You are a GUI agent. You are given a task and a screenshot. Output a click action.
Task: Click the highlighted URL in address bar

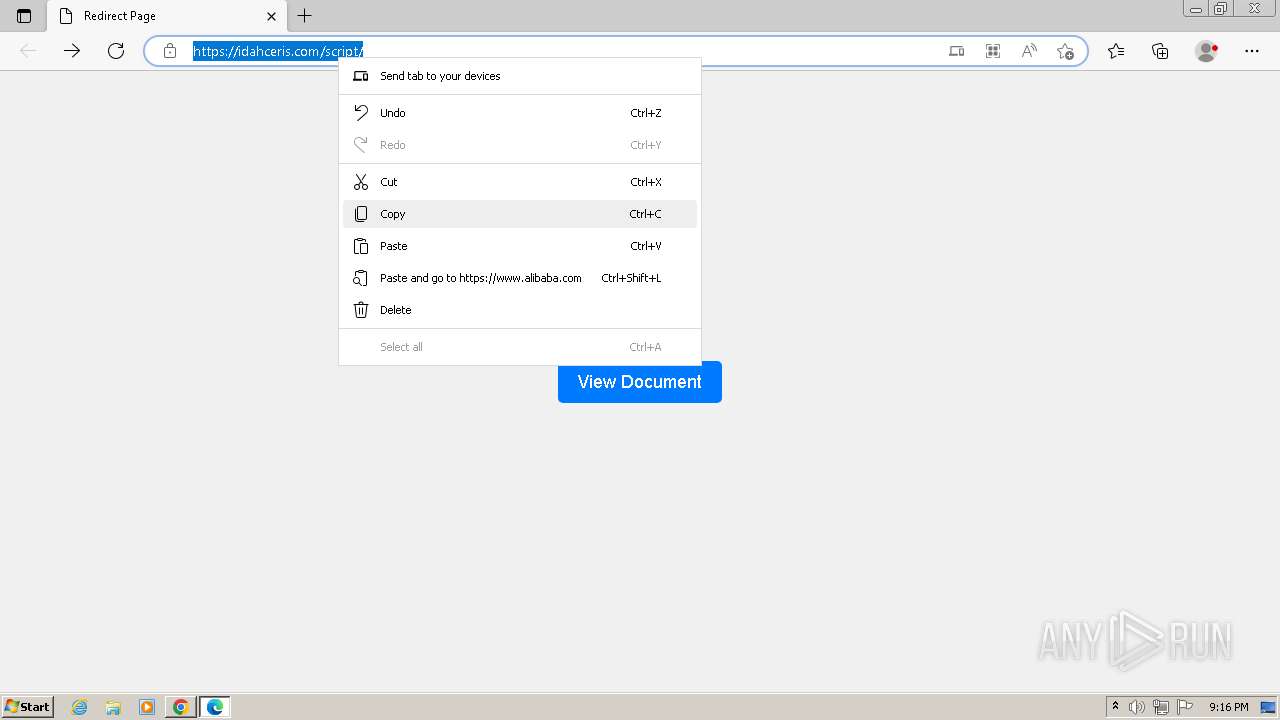278,51
